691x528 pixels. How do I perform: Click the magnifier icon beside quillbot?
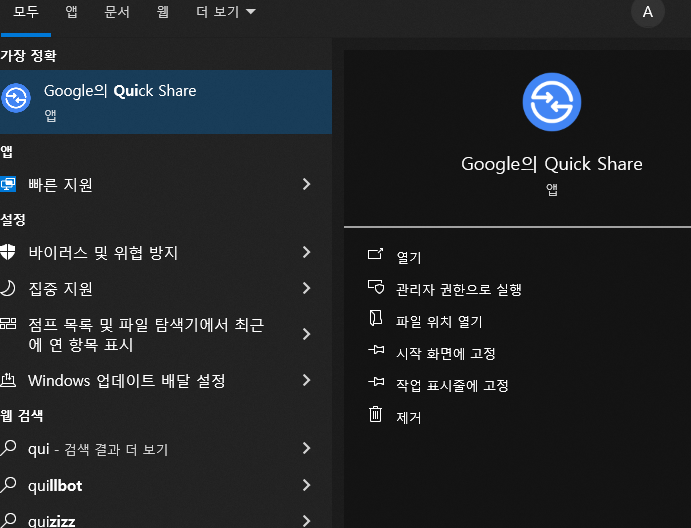pyautogui.click(x=8, y=485)
